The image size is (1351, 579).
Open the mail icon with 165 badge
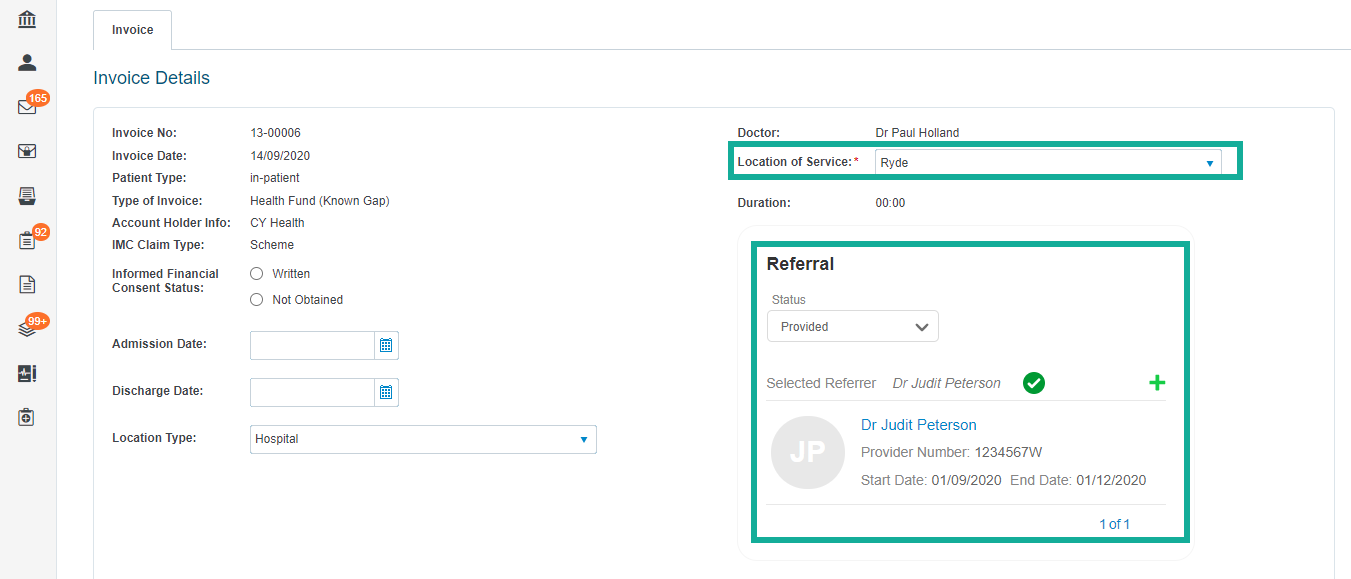(x=28, y=107)
